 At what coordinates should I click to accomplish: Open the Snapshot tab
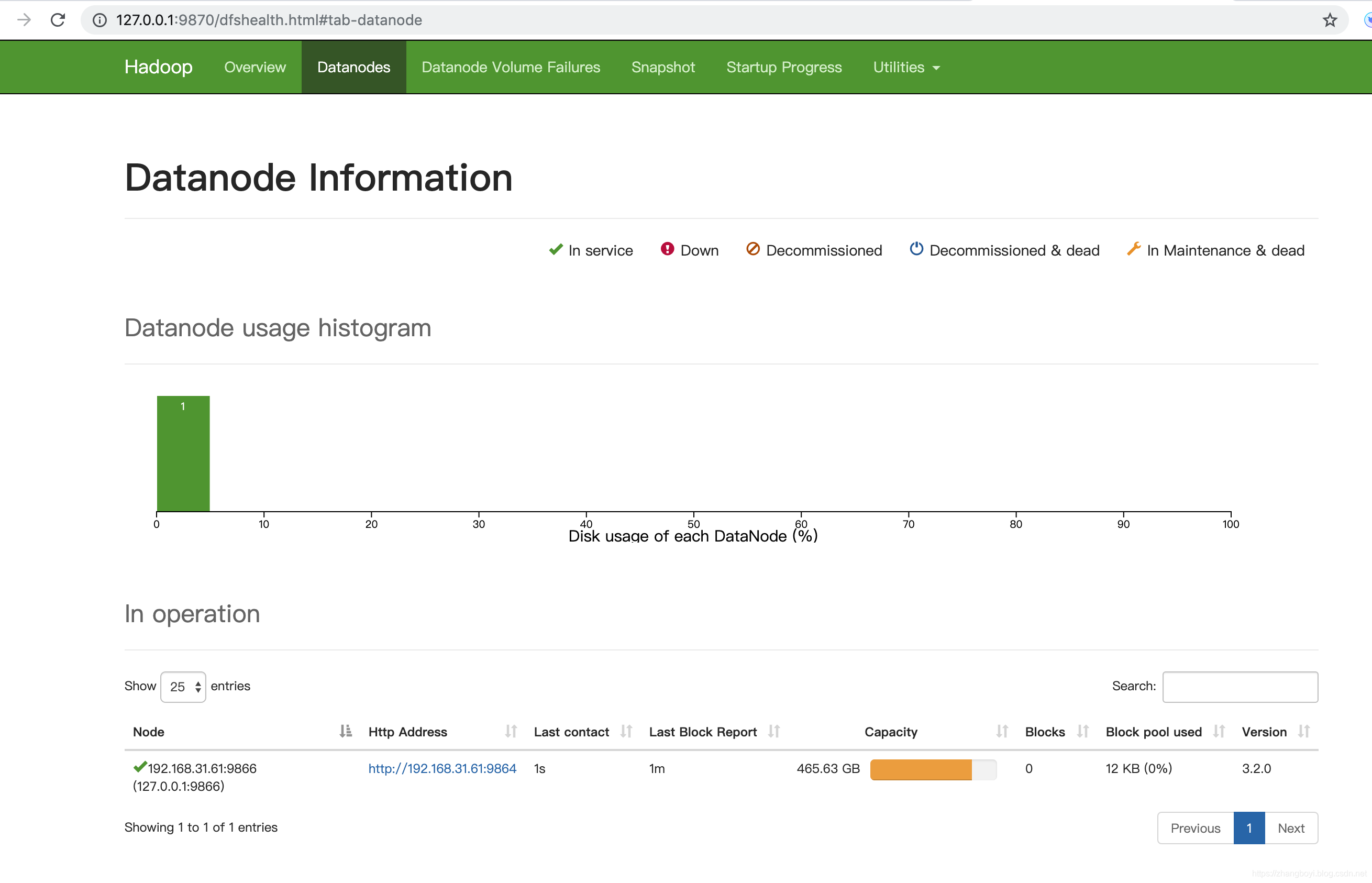(x=663, y=67)
